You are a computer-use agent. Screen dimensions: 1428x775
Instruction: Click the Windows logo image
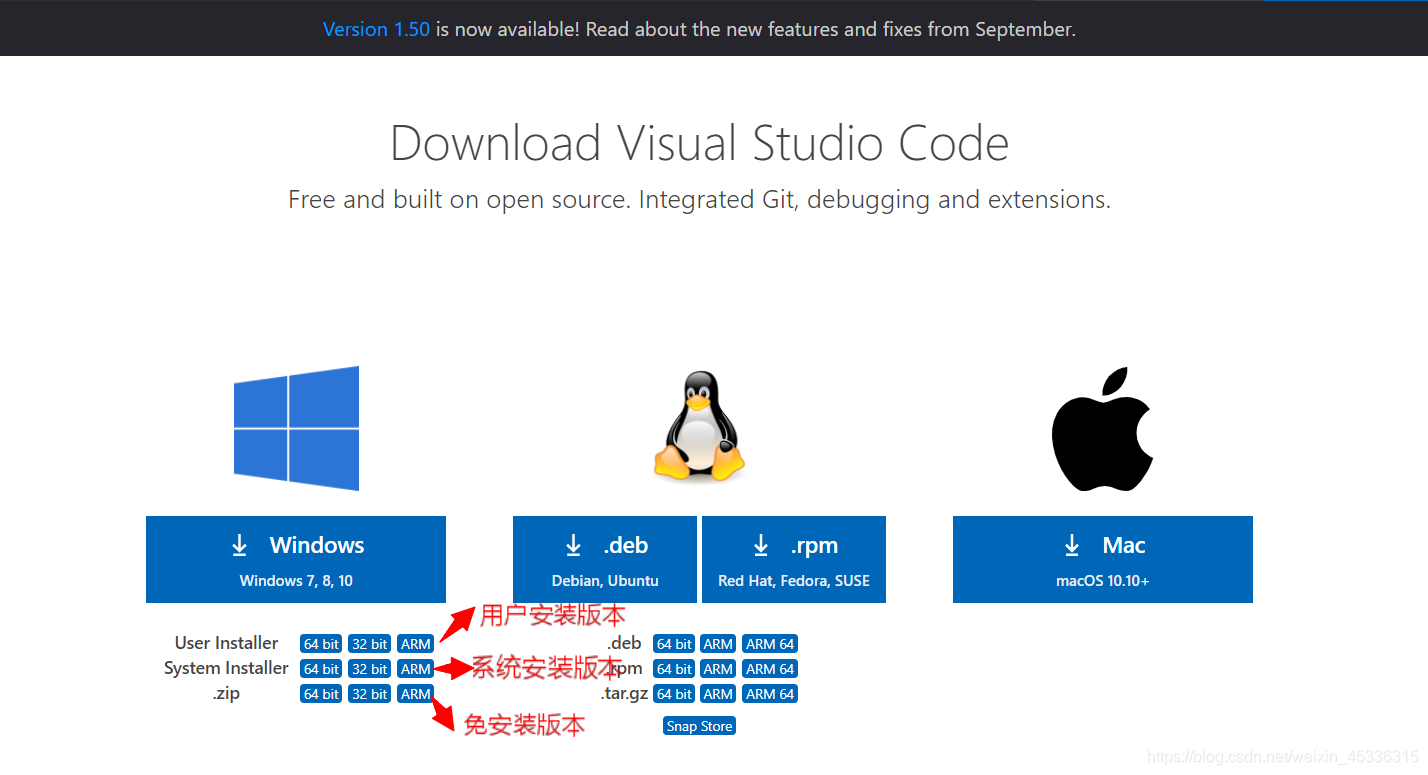(x=296, y=429)
